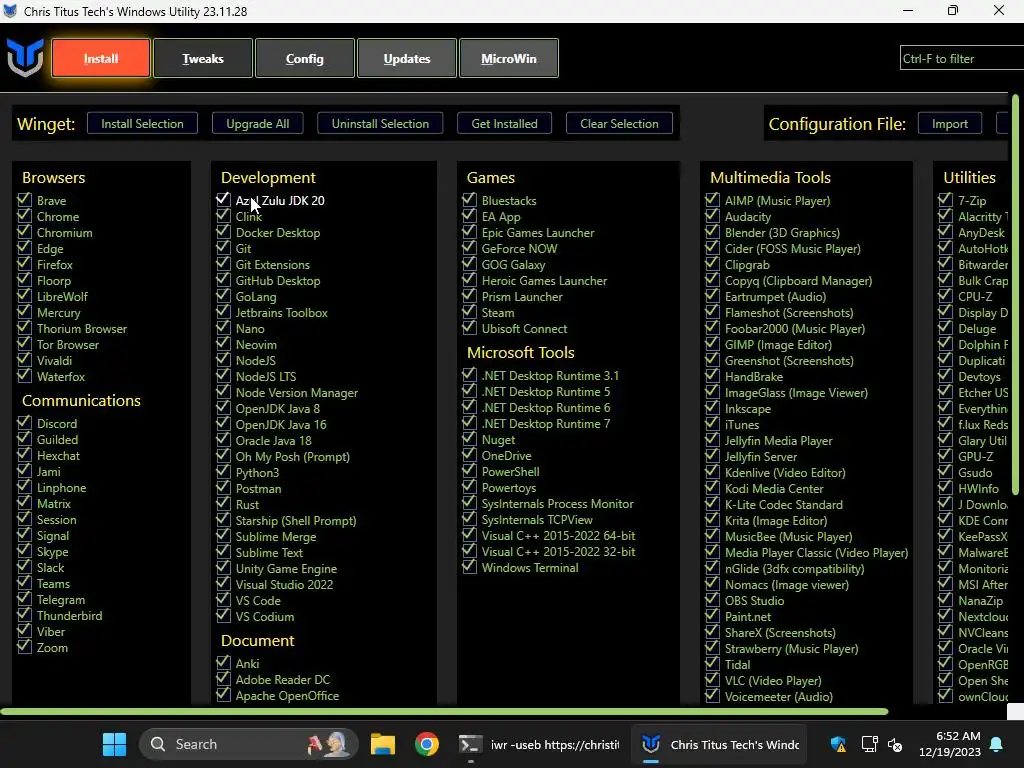The height and width of the screenshot is (768, 1024).
Task: Open network display tray icon
Action: click(x=869, y=744)
